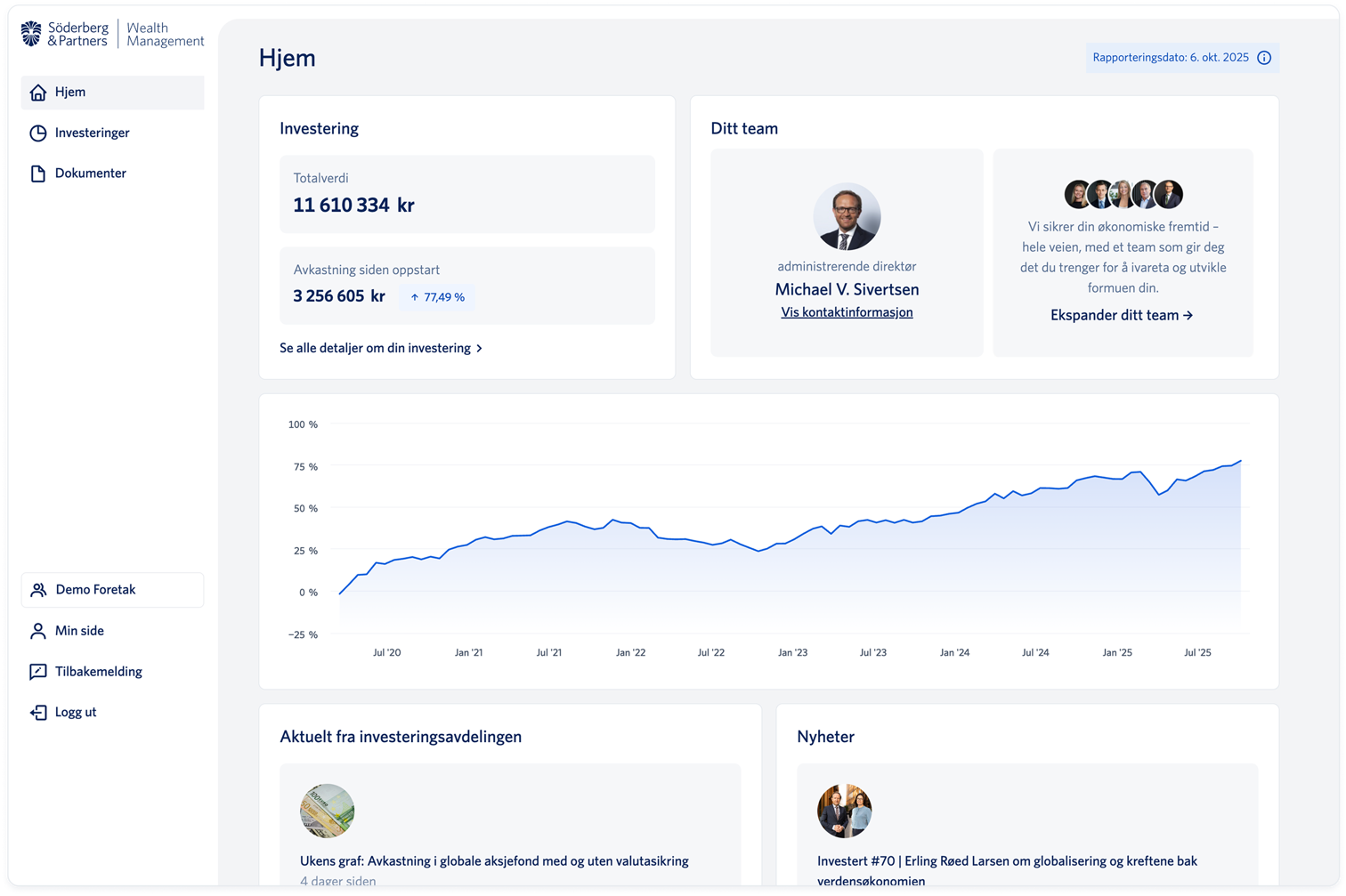Click the Dokumenter file icon
1346x896 pixels.
pyautogui.click(x=38, y=174)
